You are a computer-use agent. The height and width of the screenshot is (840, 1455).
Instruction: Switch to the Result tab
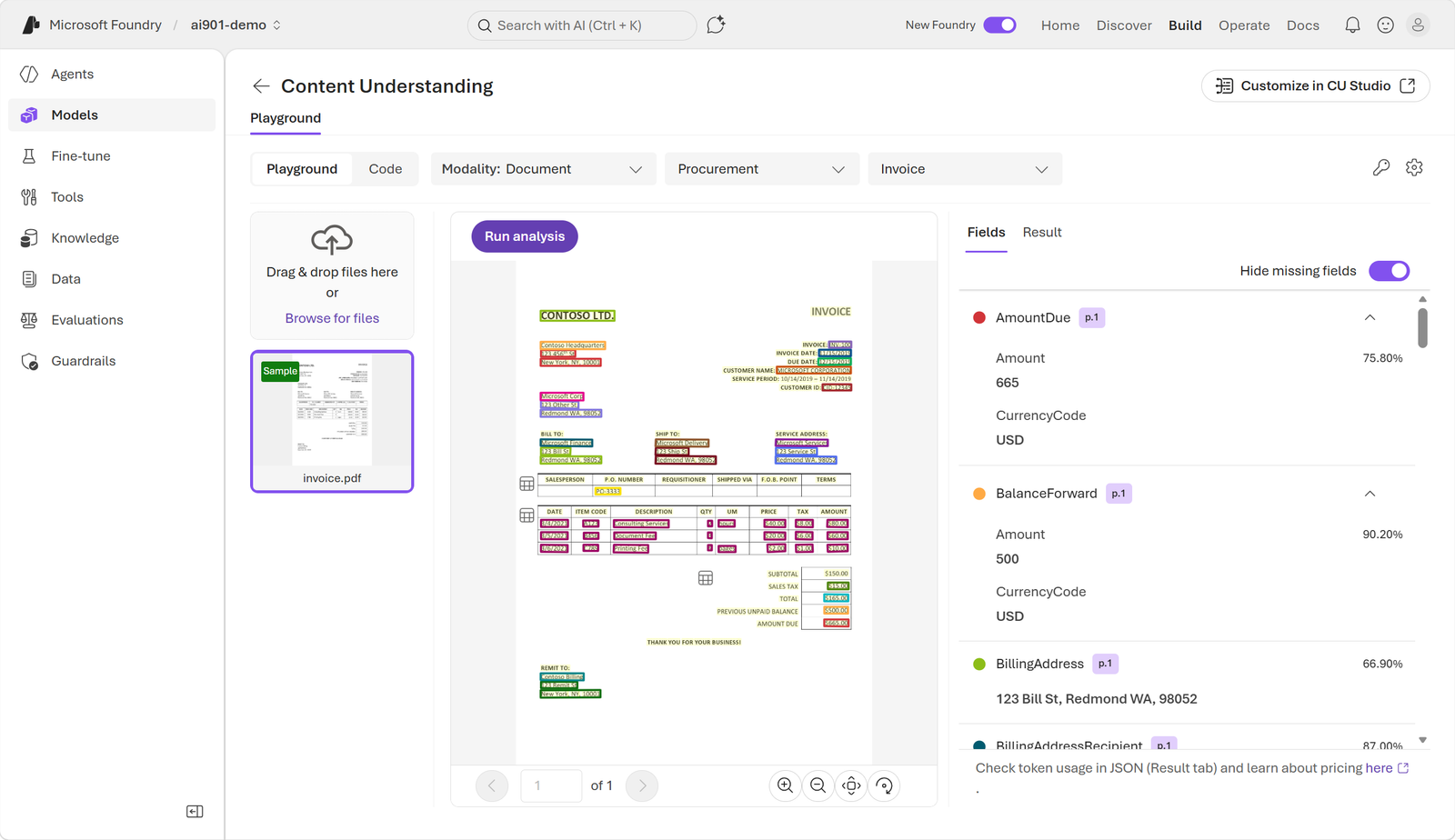click(1042, 233)
